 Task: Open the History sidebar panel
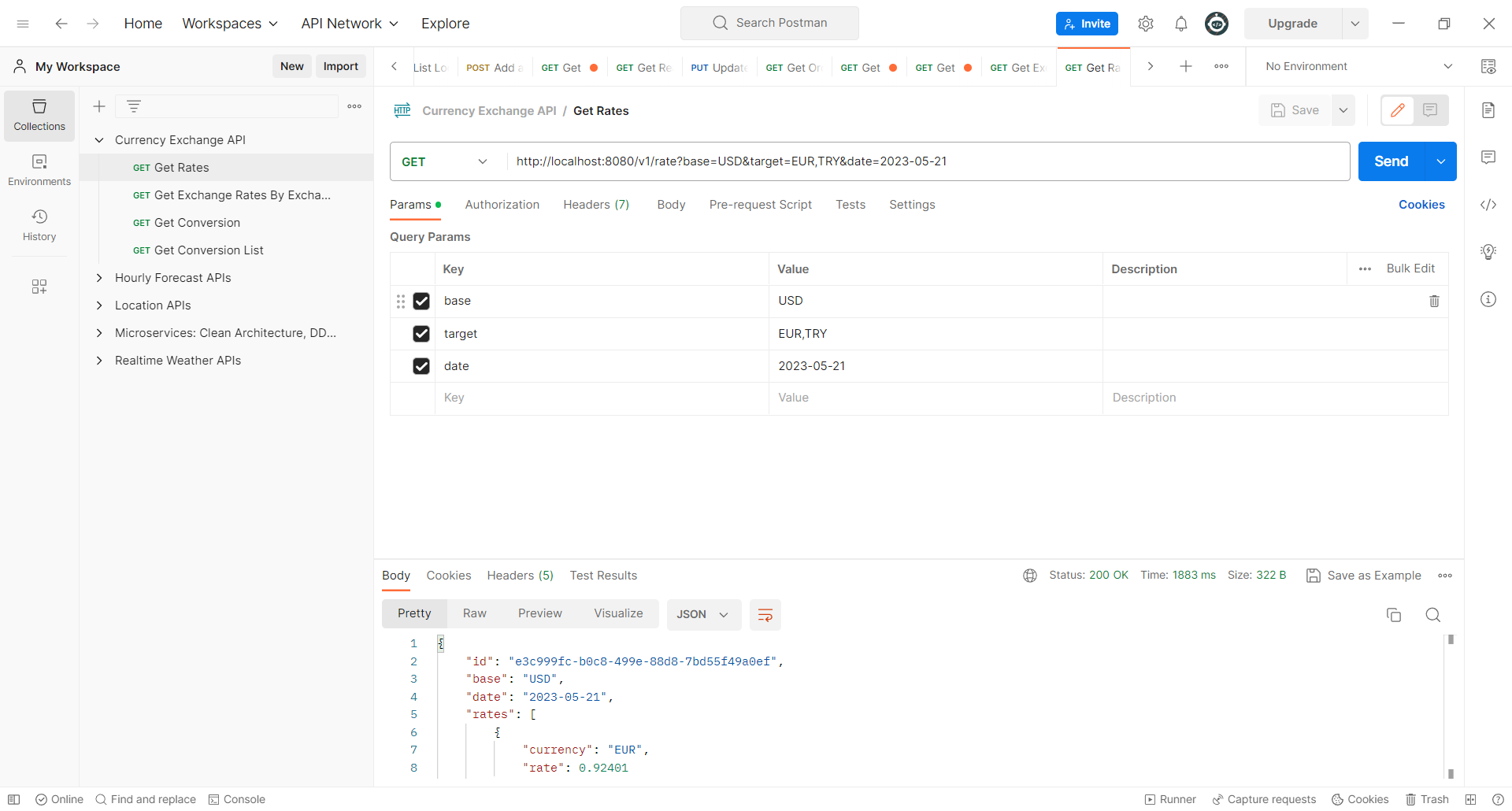(x=39, y=226)
